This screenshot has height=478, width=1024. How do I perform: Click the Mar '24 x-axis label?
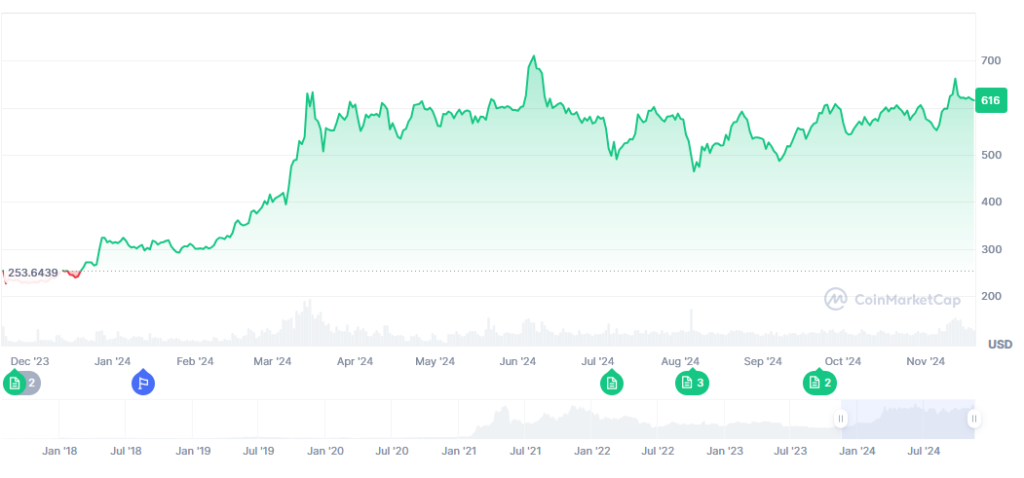(x=272, y=361)
